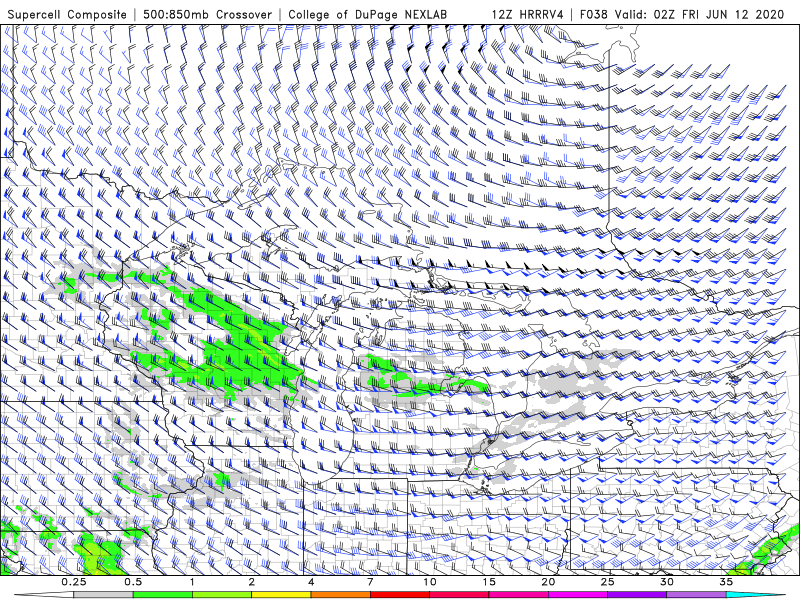This screenshot has width=800, height=600.
Task: Click the legend value 35
Action: [726, 582]
